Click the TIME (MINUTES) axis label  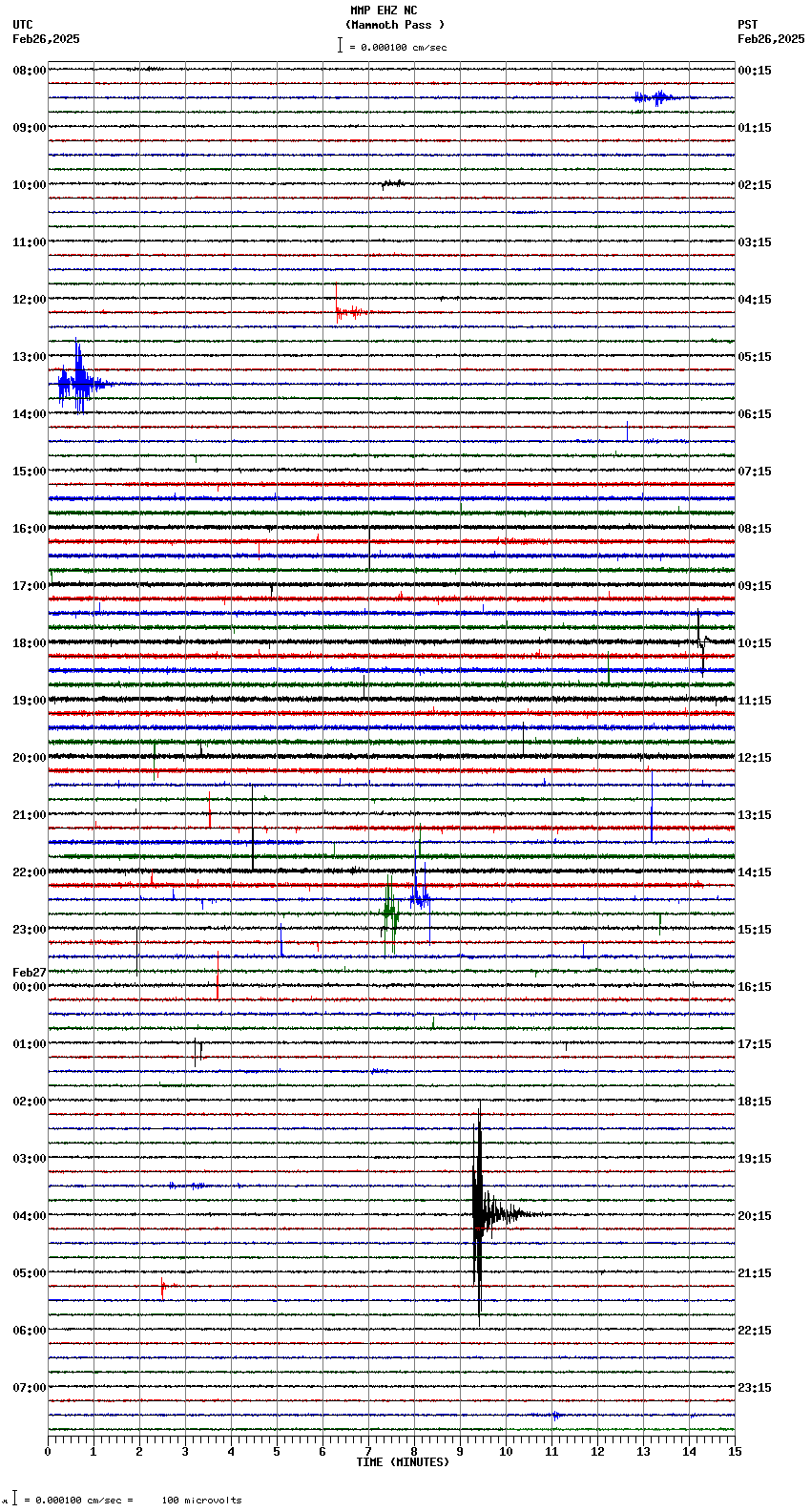click(x=403, y=1462)
